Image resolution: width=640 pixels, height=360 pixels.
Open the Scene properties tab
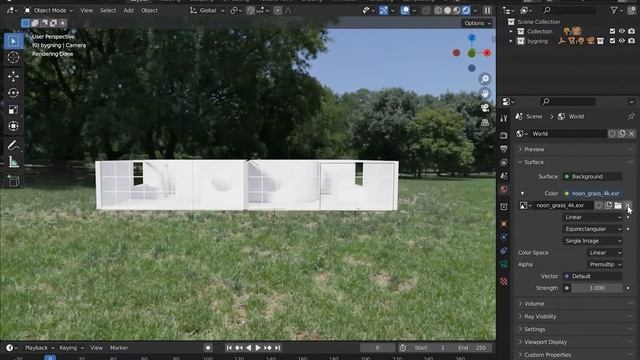coord(504,176)
